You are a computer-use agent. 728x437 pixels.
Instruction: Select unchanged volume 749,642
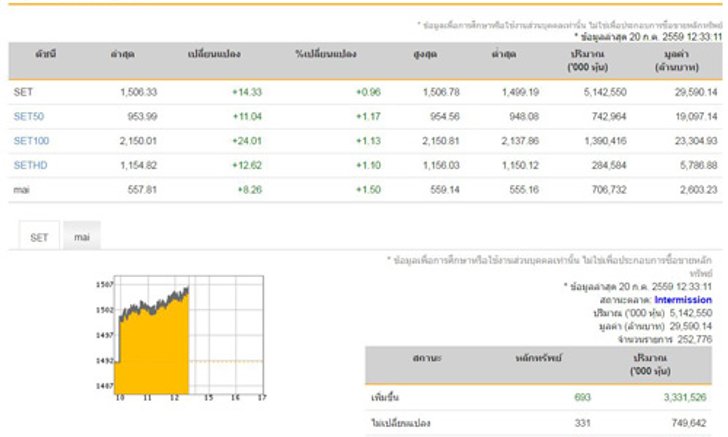(x=689, y=423)
